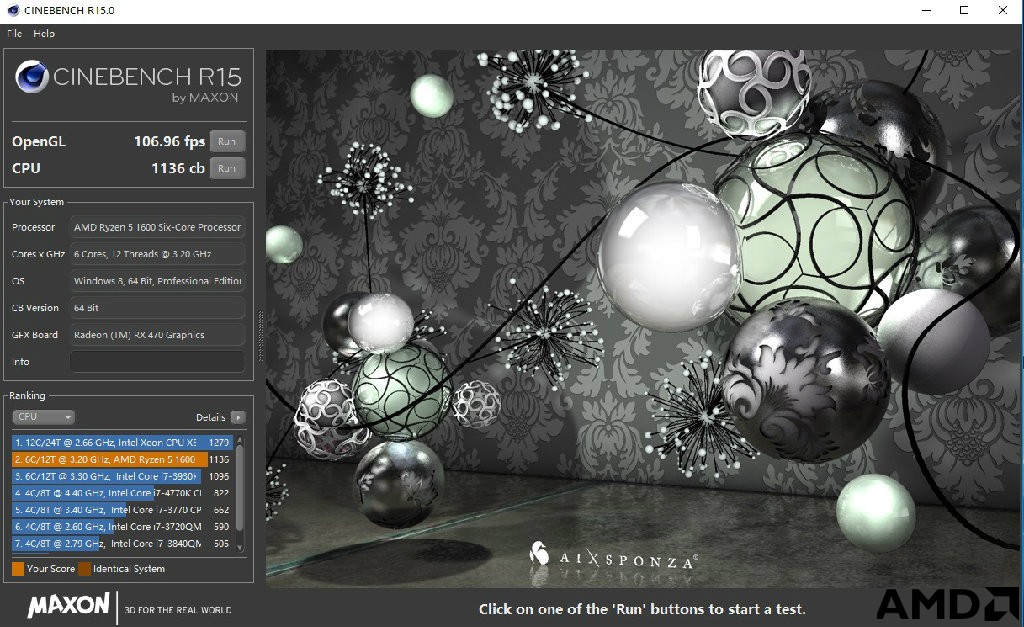The width and height of the screenshot is (1024, 627).
Task: Select ranking row 2 AMD Ryzen 5 1600
Action: click(x=122, y=459)
